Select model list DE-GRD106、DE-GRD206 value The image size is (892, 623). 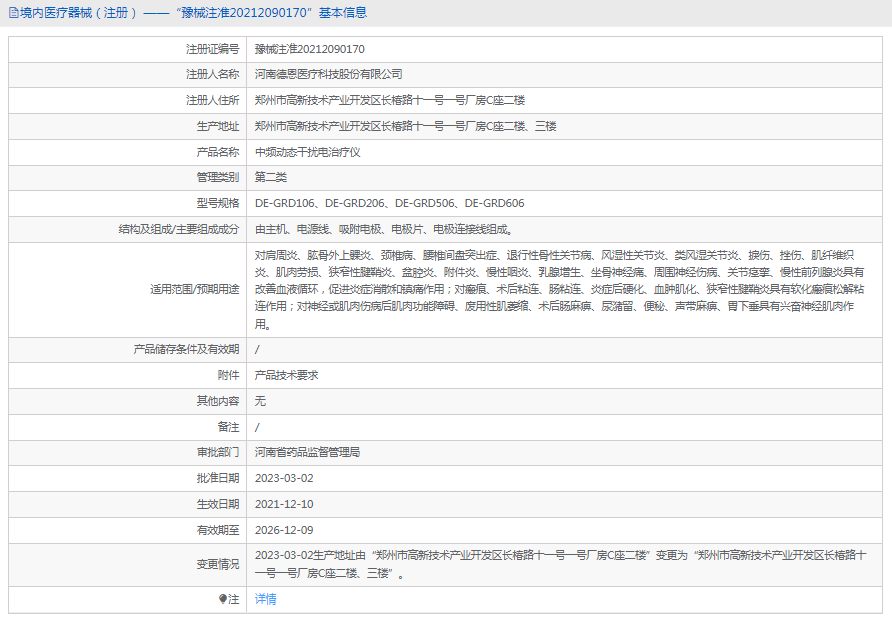pyautogui.click(x=389, y=203)
